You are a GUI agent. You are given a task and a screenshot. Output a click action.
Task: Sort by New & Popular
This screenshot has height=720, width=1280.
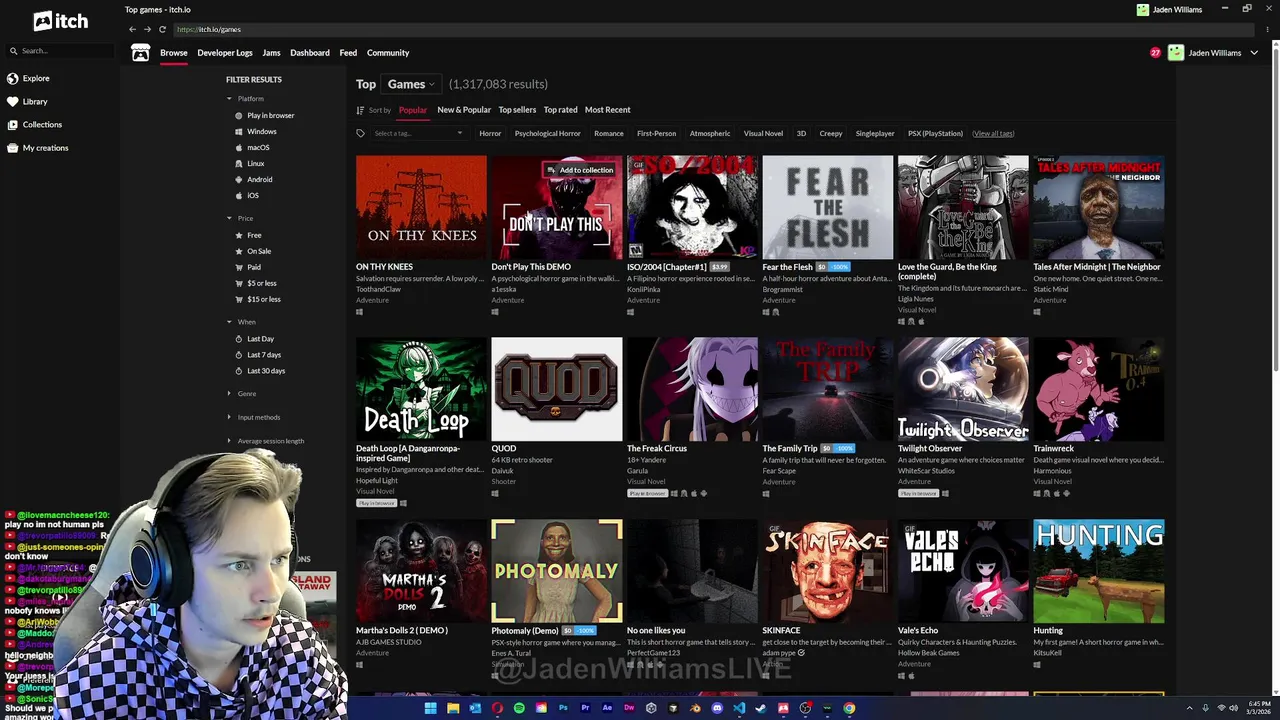click(464, 110)
